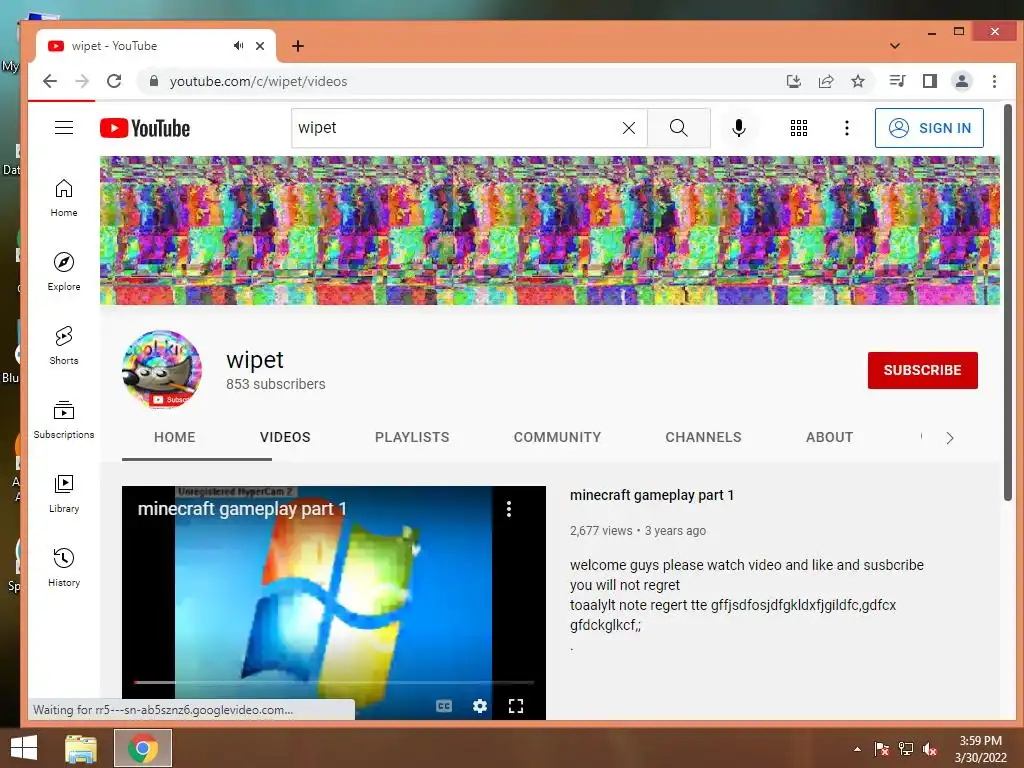The height and width of the screenshot is (768, 1024).
Task: Click the SIGN IN button
Action: click(929, 128)
